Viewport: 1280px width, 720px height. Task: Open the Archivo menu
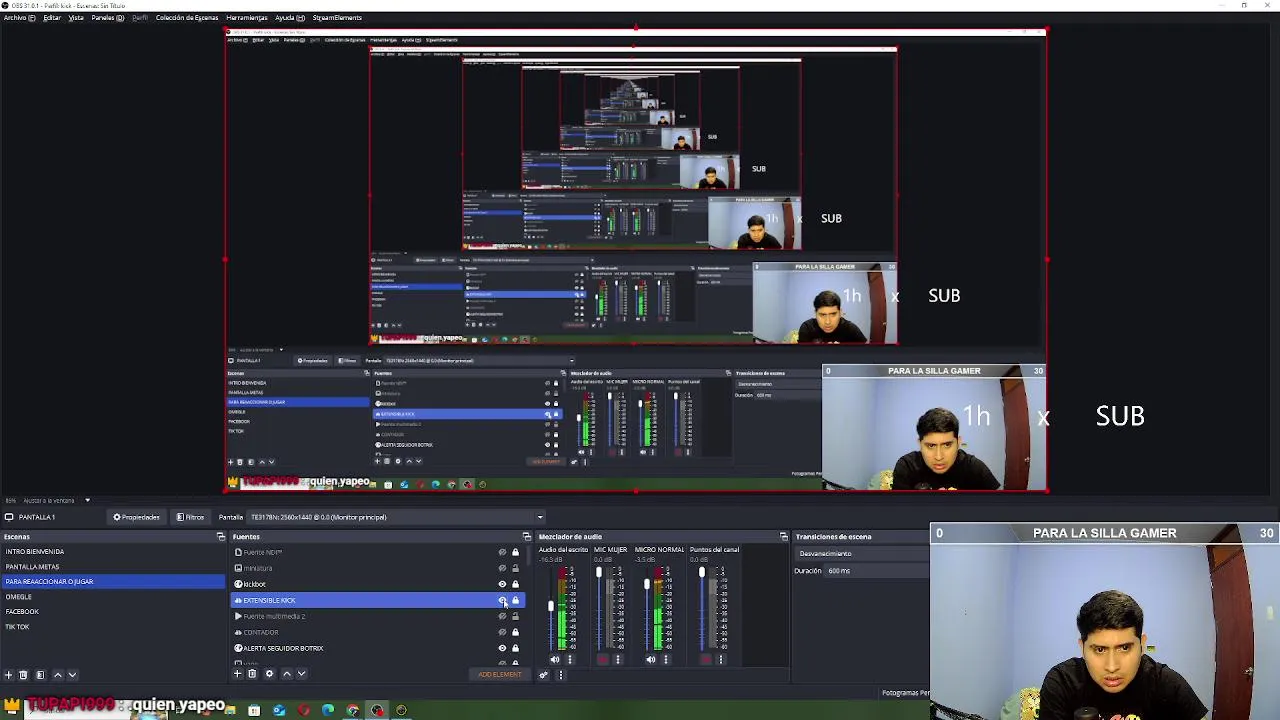click(19, 18)
